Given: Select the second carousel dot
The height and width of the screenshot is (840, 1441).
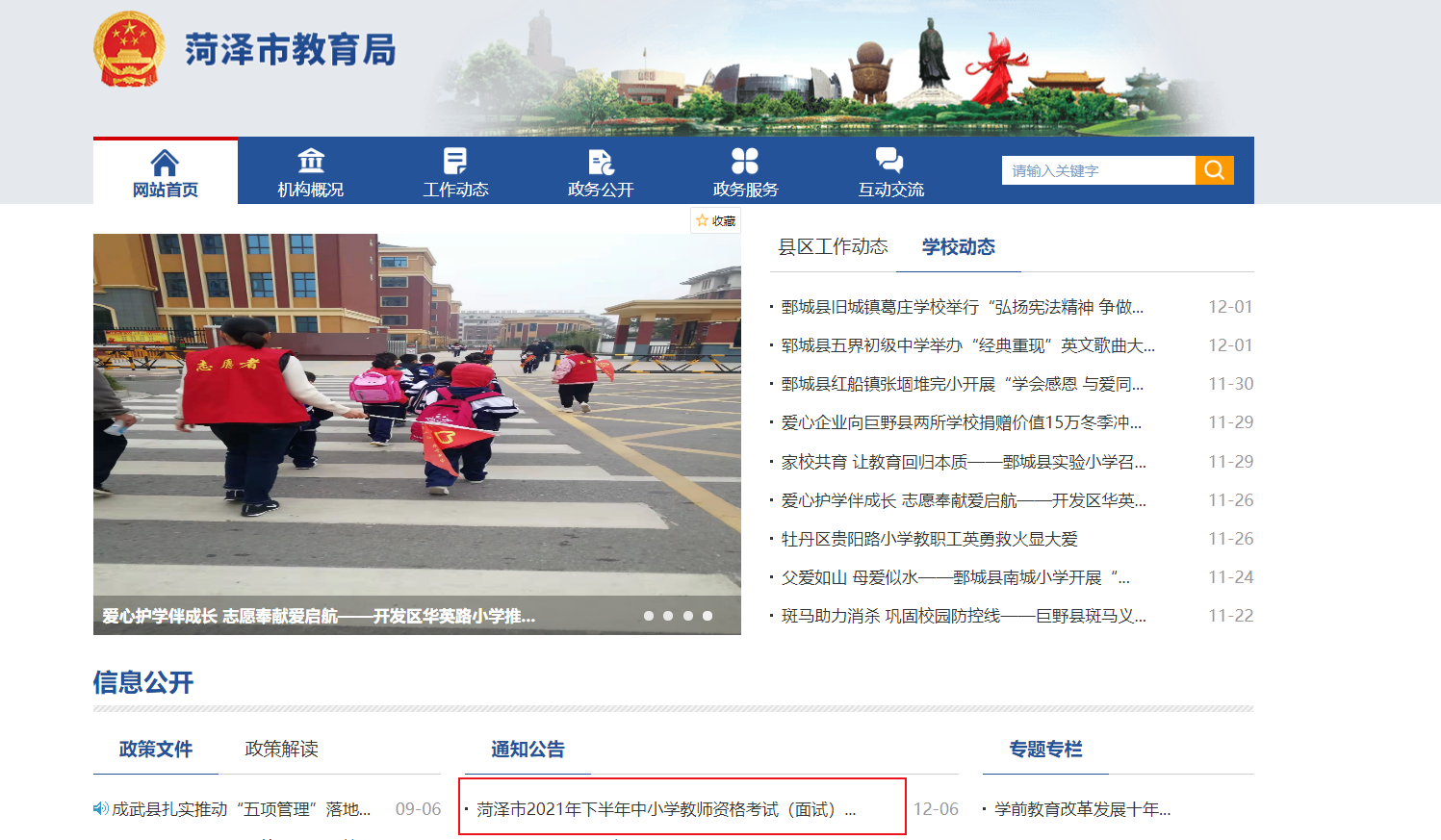Looking at the screenshot, I should point(668,616).
